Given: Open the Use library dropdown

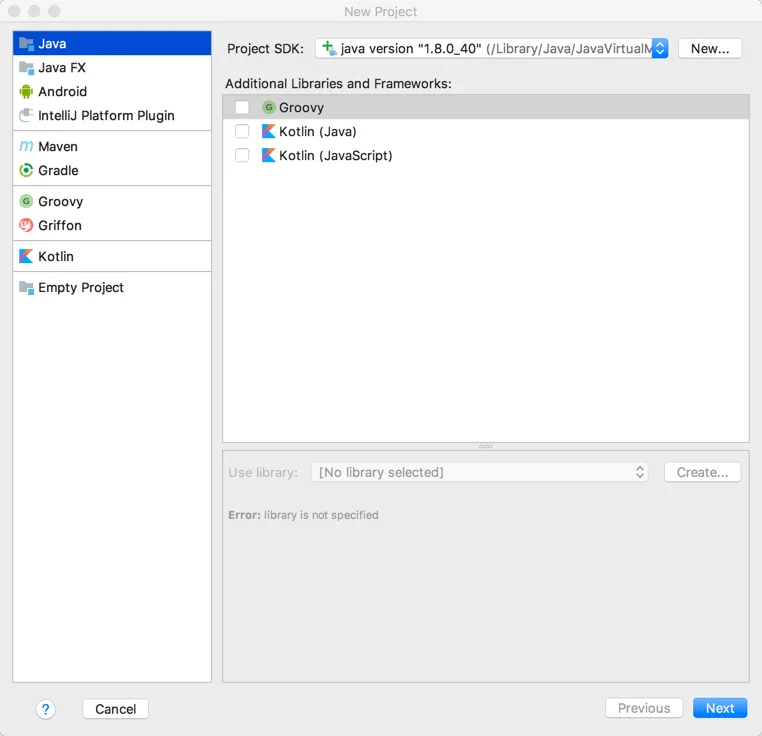Looking at the screenshot, I should 479,472.
